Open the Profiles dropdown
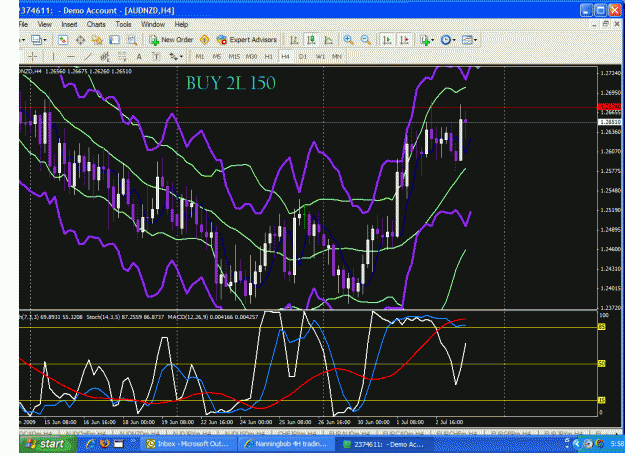This screenshot has height=456, width=625. coord(39,40)
